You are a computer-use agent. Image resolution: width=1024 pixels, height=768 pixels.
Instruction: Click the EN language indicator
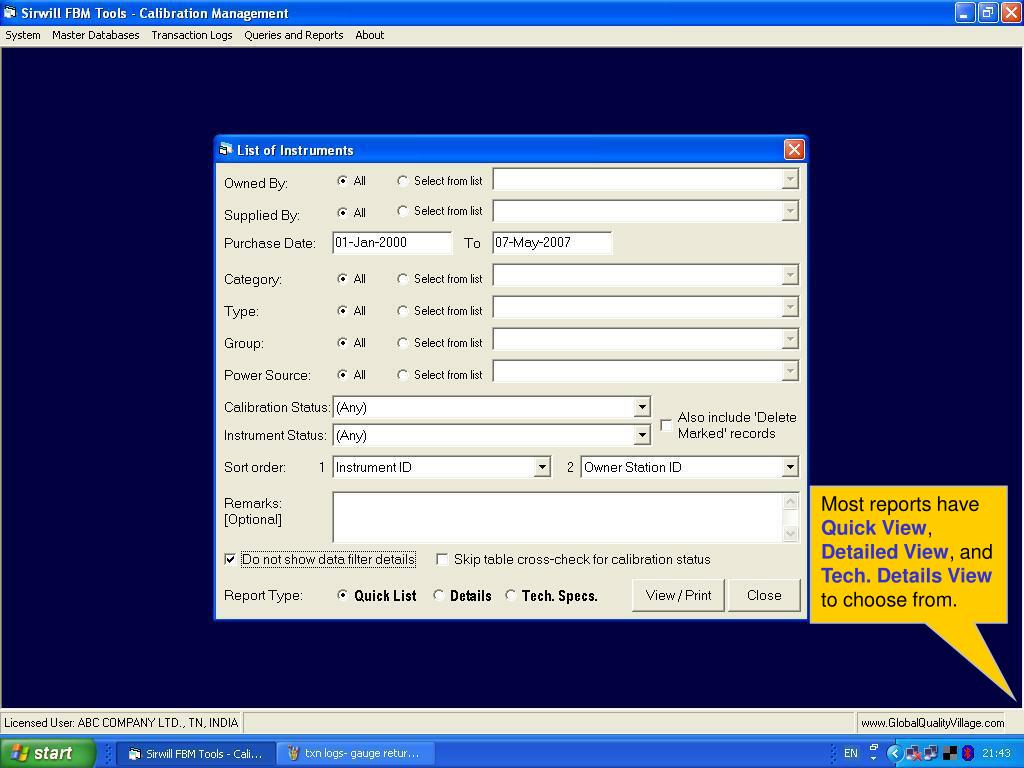[x=850, y=753]
